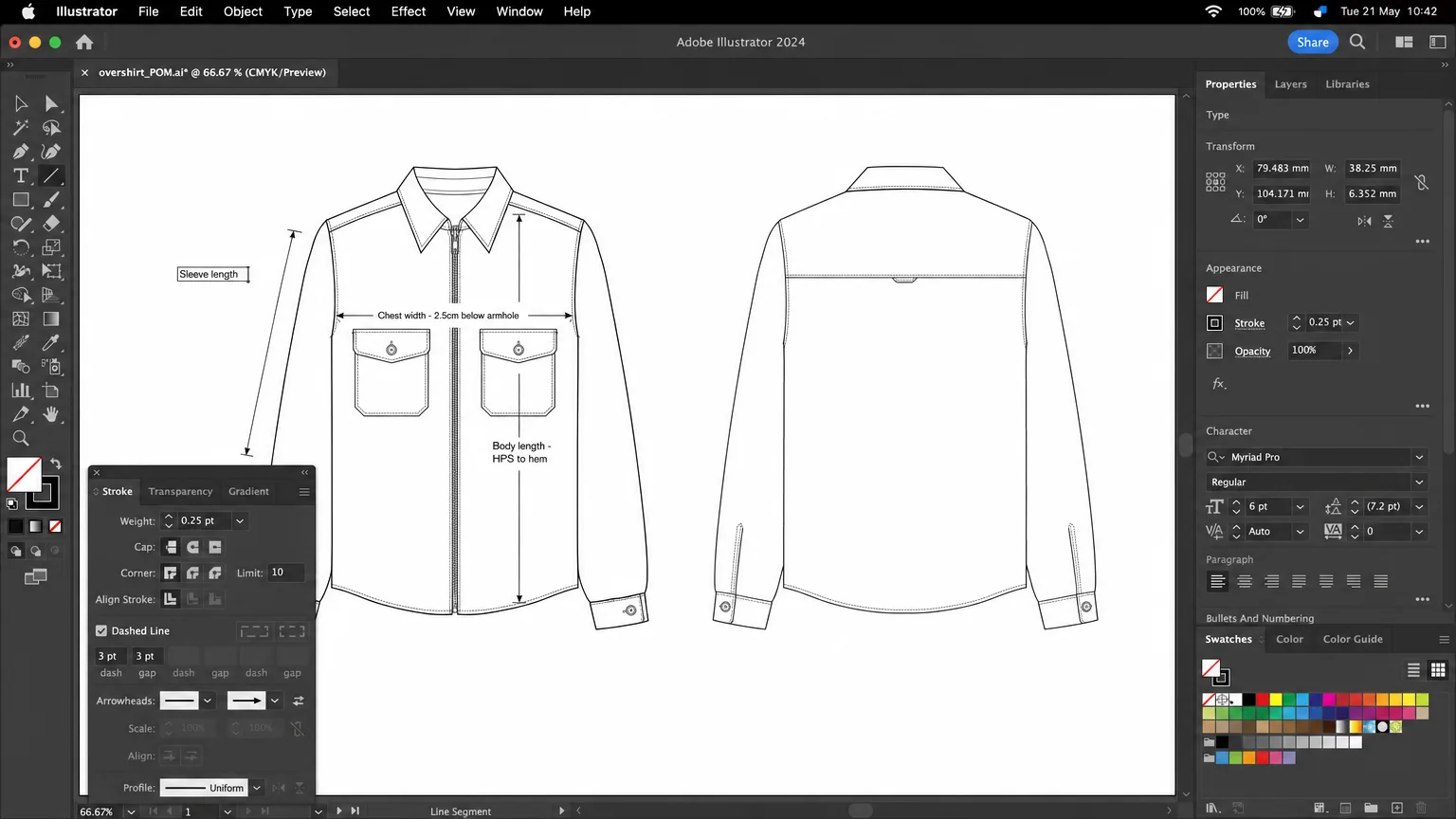This screenshot has height=819, width=1456.
Task: Select the Artboard tool
Action: (x=51, y=391)
